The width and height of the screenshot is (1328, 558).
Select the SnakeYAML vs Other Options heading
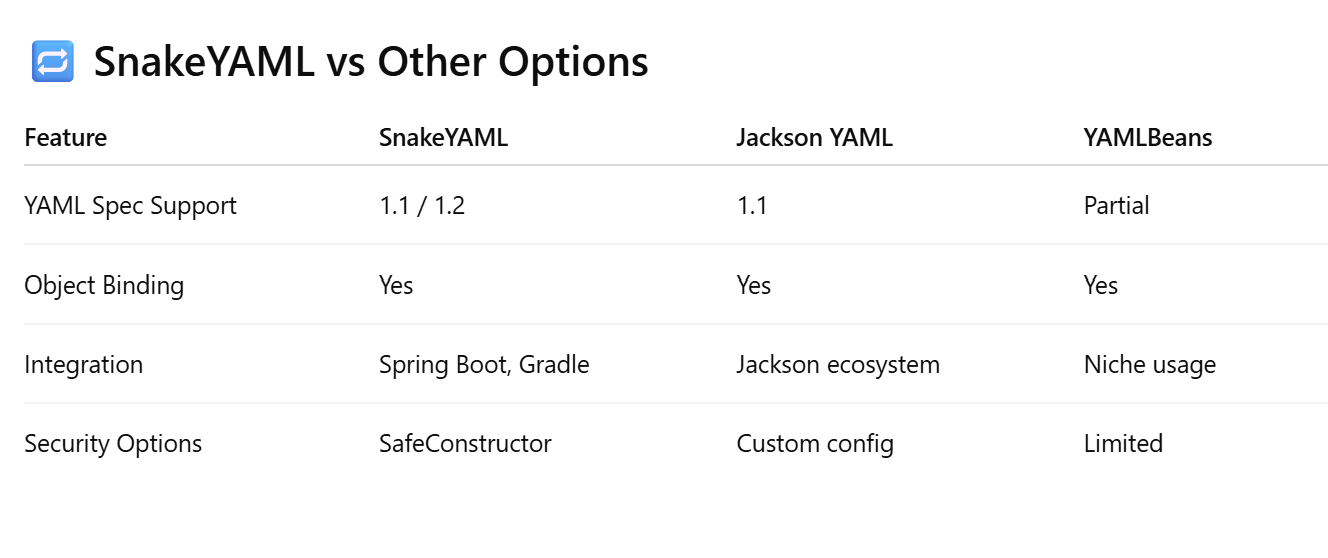pos(371,62)
